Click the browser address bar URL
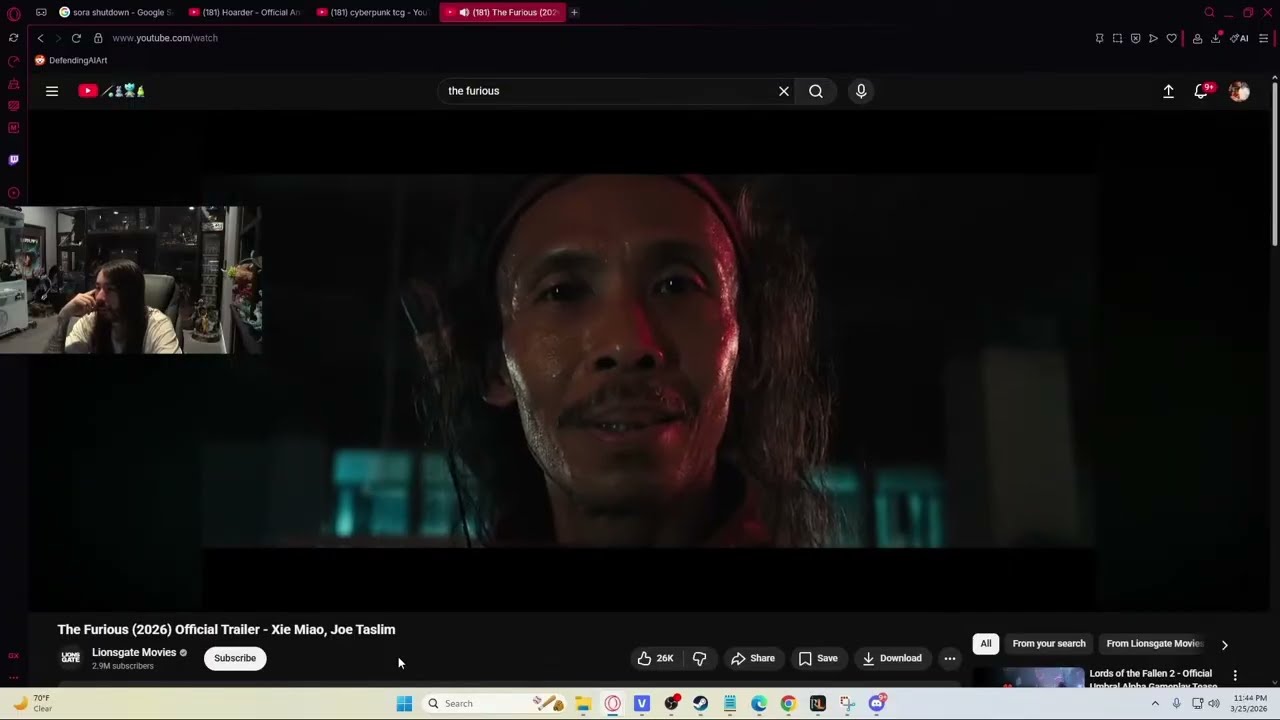 click(165, 38)
